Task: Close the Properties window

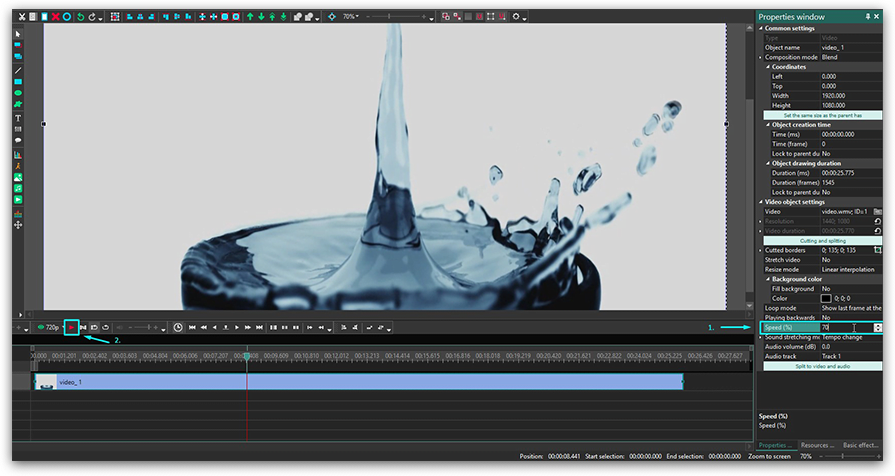Action: (877, 17)
